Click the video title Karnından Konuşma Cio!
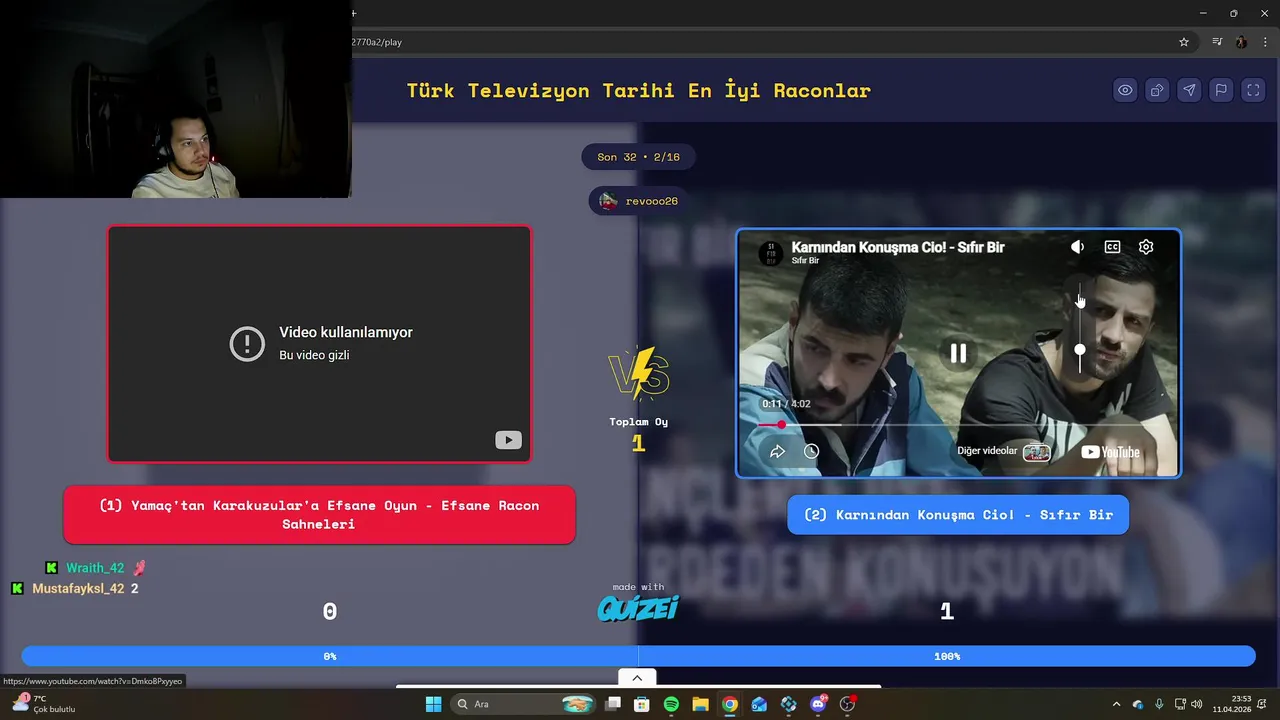Image resolution: width=1280 pixels, height=720 pixels. (898, 247)
